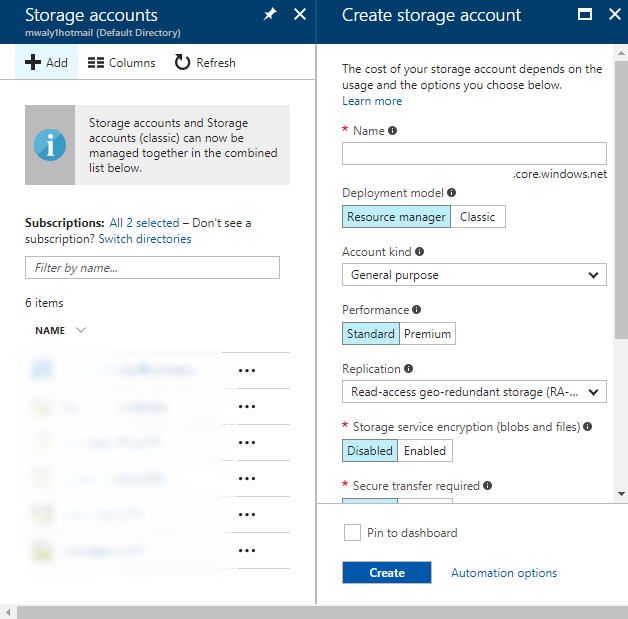
Task: Click scroll up arrow in create blade
Action: point(621,53)
